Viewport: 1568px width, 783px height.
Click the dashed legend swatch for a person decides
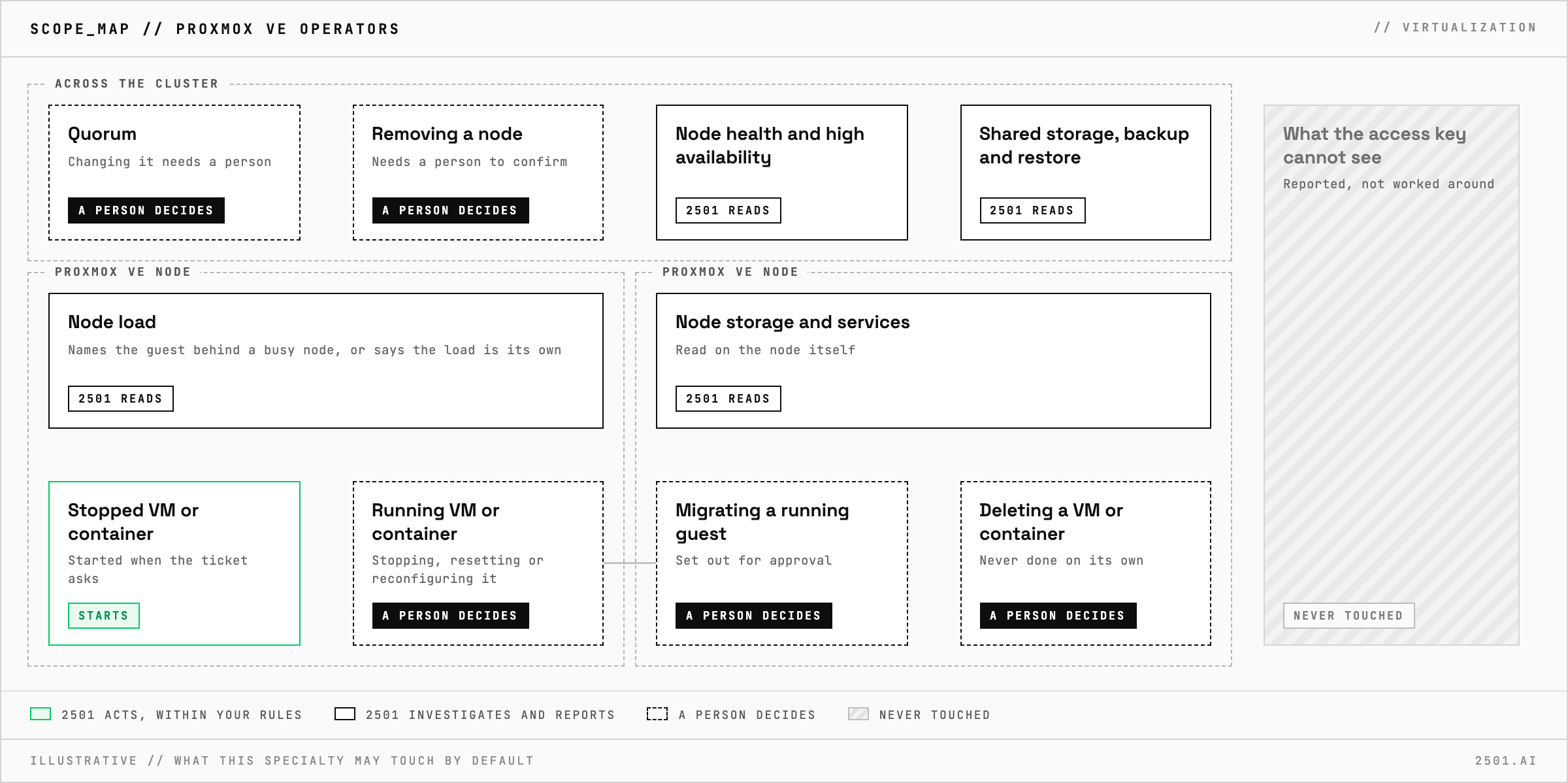point(657,714)
